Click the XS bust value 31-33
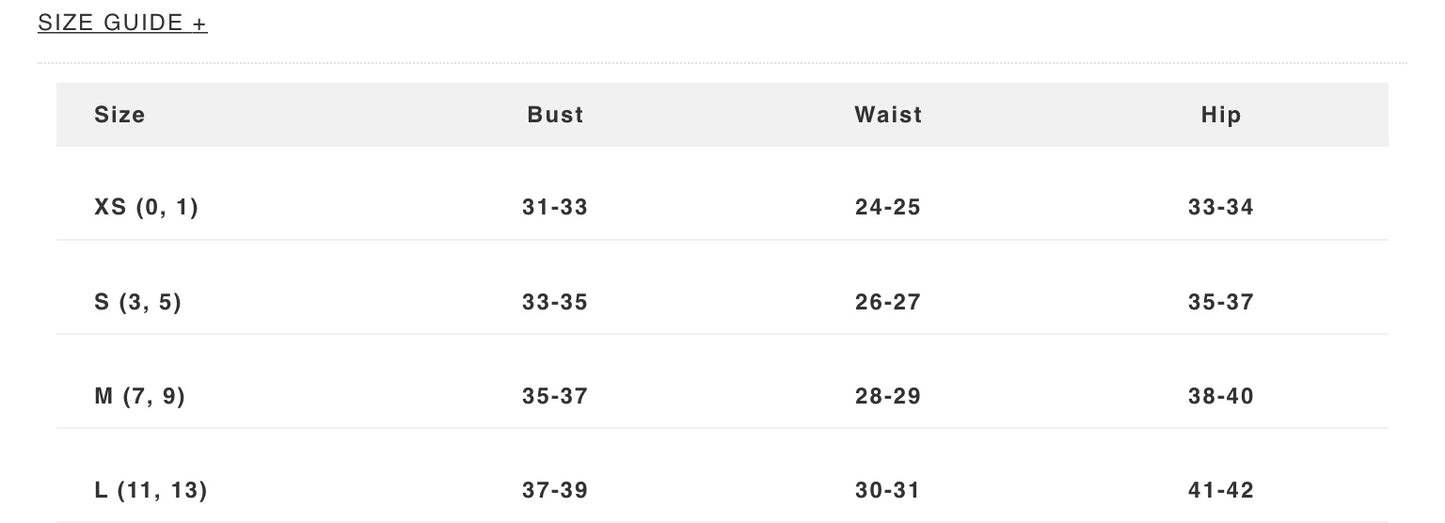Screen dimensions: 1445x523 point(555,208)
